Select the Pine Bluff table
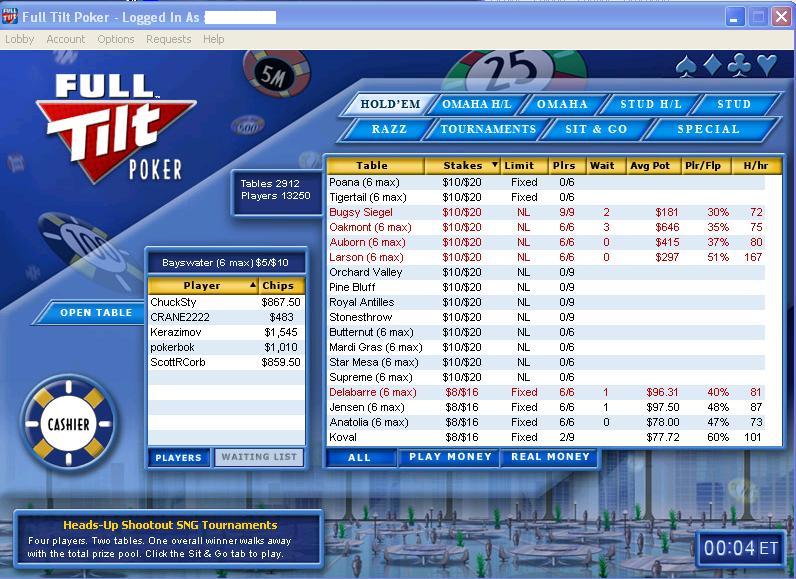Screen dimensions: 796x579 coord(546,287)
